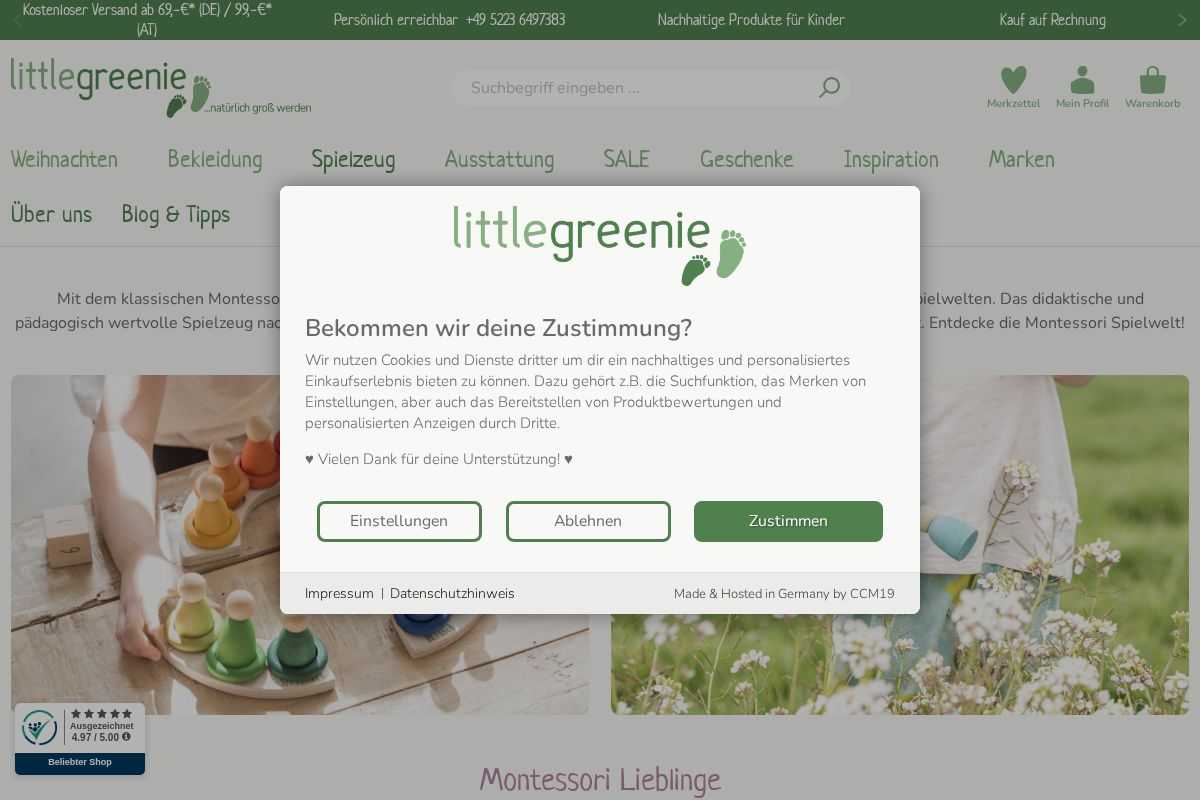This screenshot has width=1200, height=800.
Task: Select the SALE menu item
Action: tap(626, 160)
